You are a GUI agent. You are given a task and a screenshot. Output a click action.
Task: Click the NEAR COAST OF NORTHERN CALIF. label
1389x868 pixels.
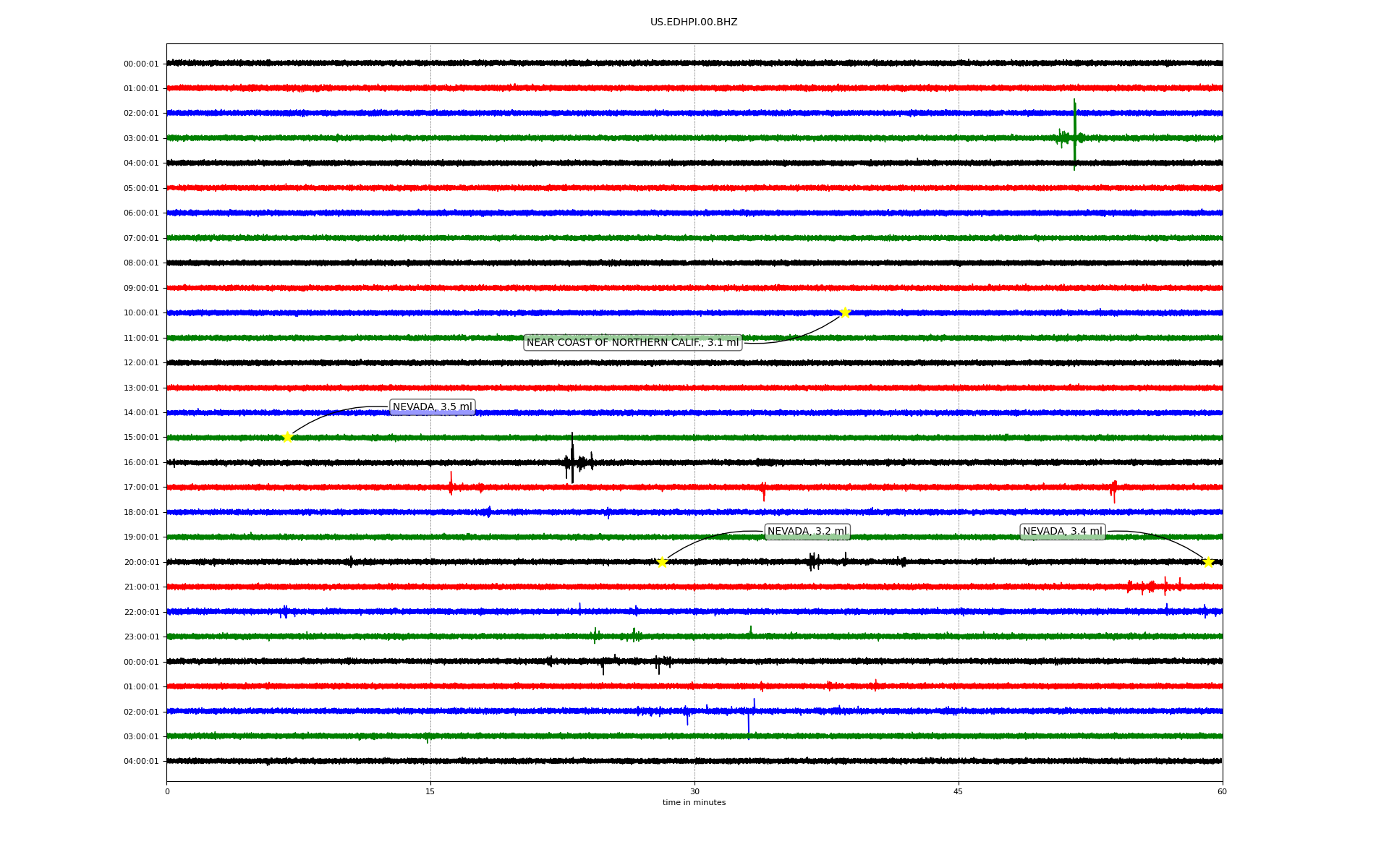point(632,342)
